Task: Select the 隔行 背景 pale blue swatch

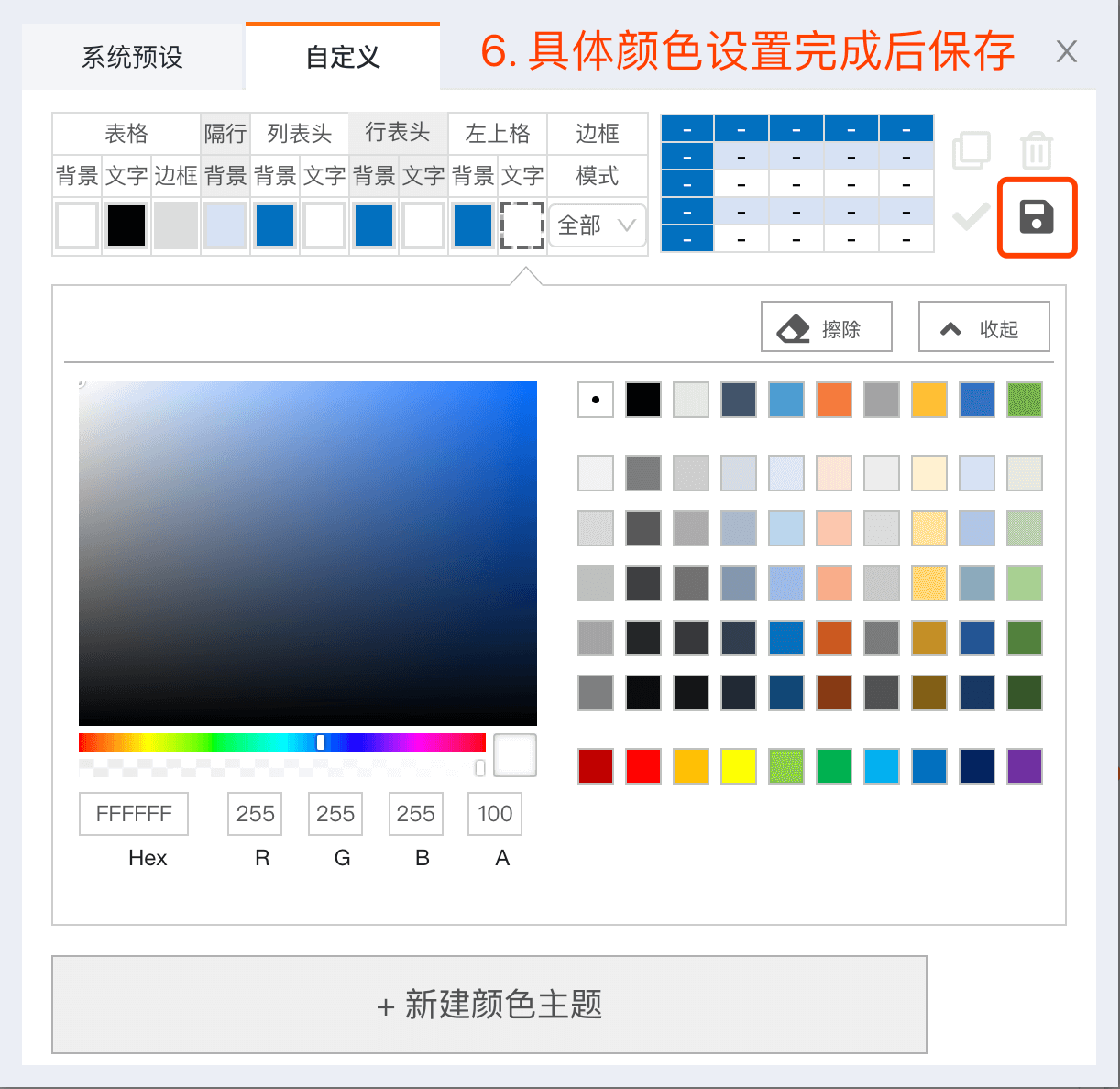Action: tap(225, 225)
